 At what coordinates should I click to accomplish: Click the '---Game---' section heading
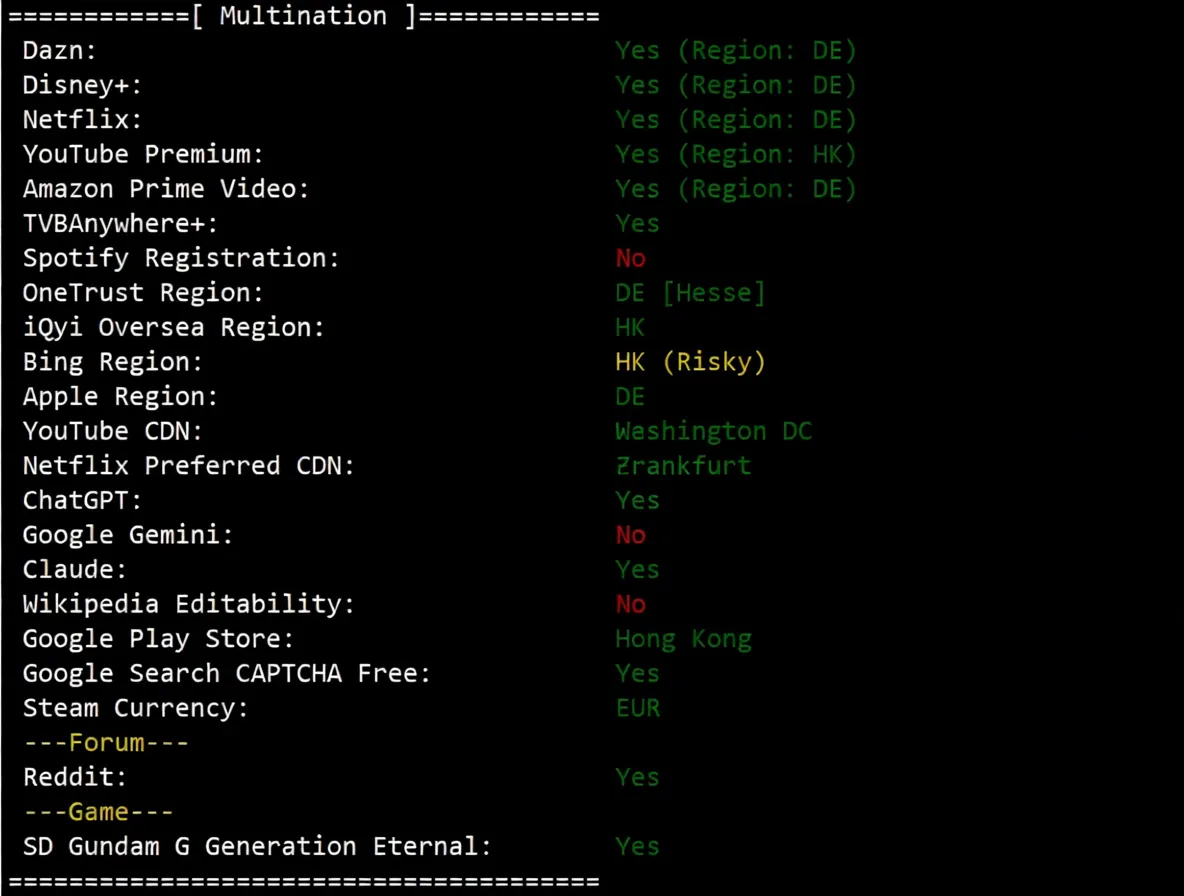[x=98, y=812]
